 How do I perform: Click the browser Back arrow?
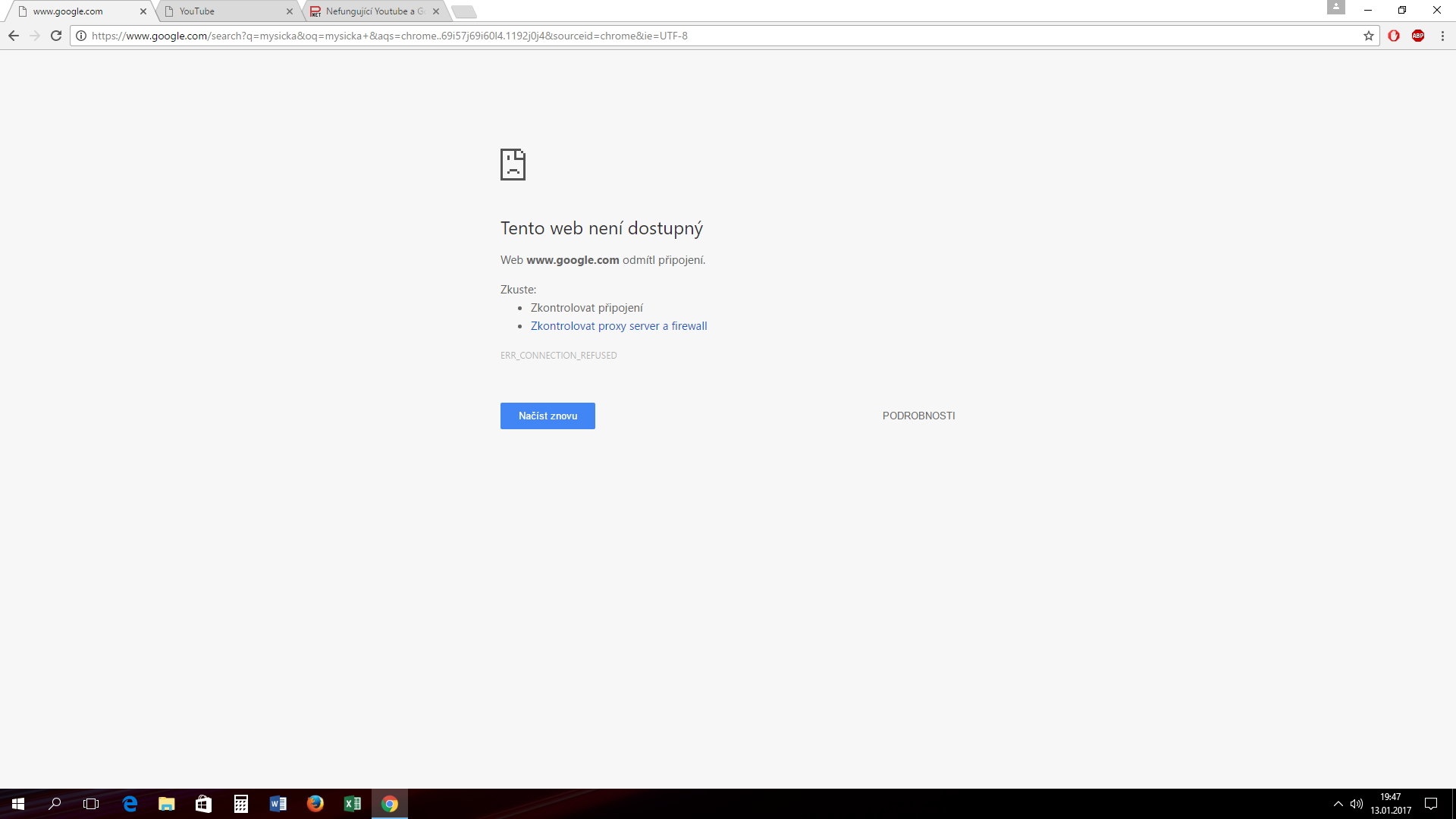14,36
